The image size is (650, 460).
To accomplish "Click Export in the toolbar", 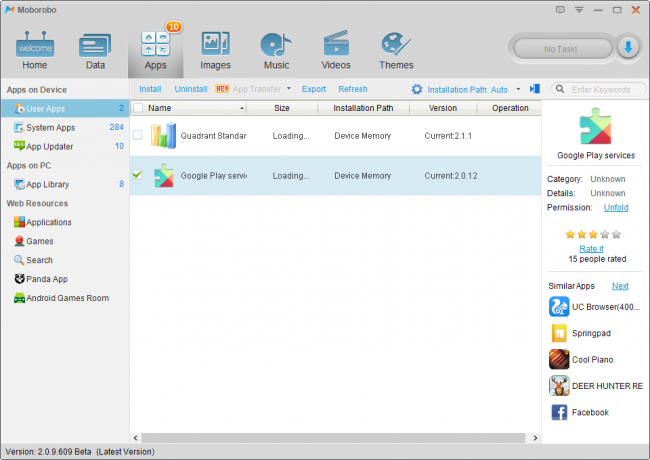I will pyautogui.click(x=314, y=89).
